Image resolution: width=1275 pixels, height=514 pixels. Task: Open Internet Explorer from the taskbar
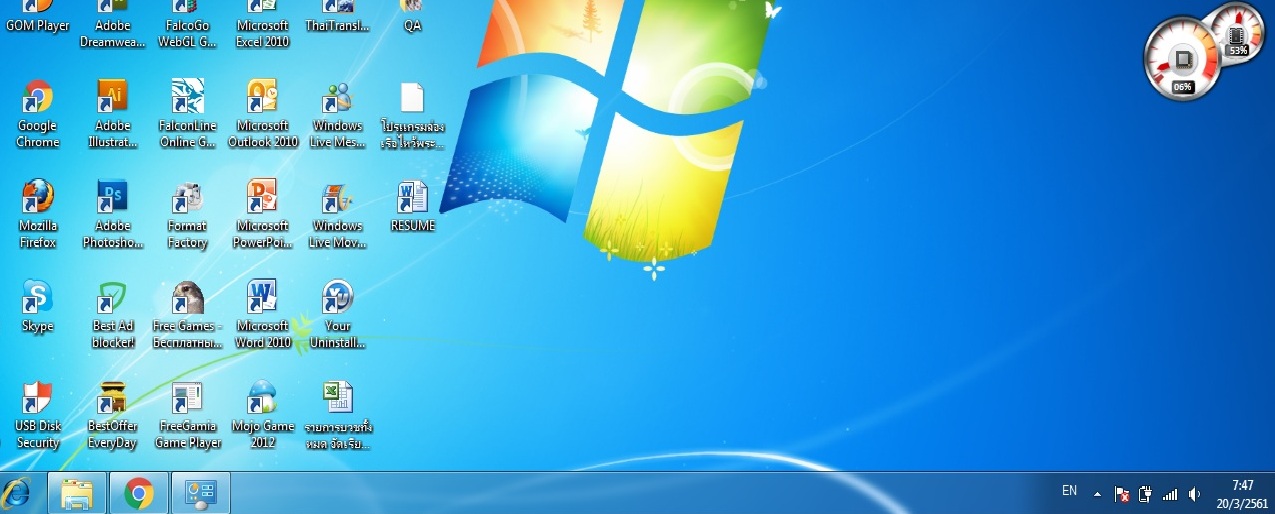coord(17,493)
